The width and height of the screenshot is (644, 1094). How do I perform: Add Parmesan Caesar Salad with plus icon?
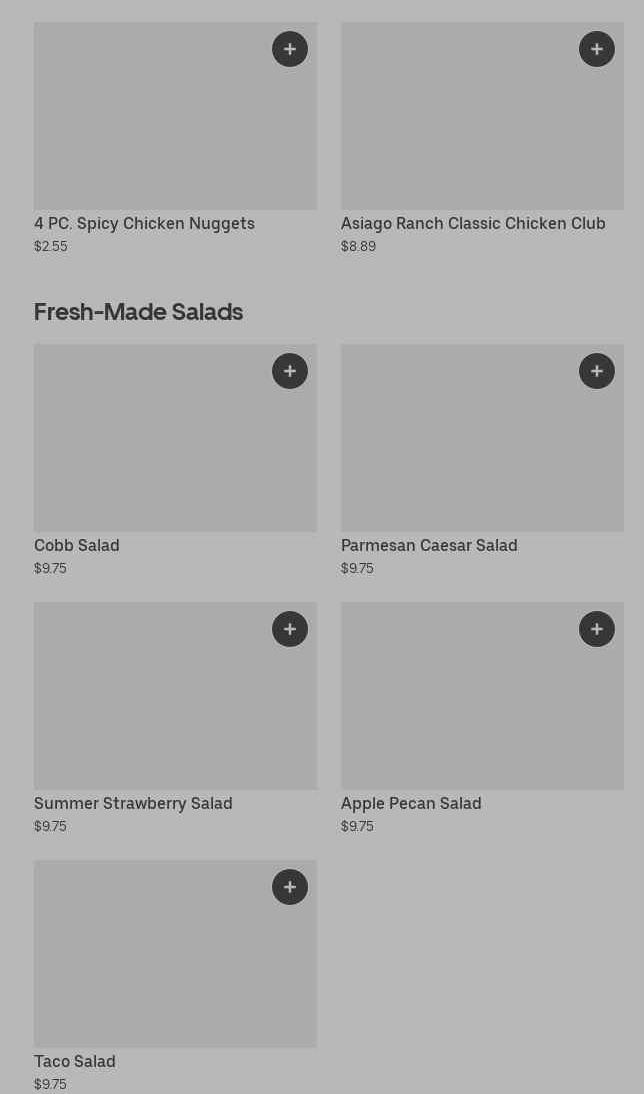597,371
